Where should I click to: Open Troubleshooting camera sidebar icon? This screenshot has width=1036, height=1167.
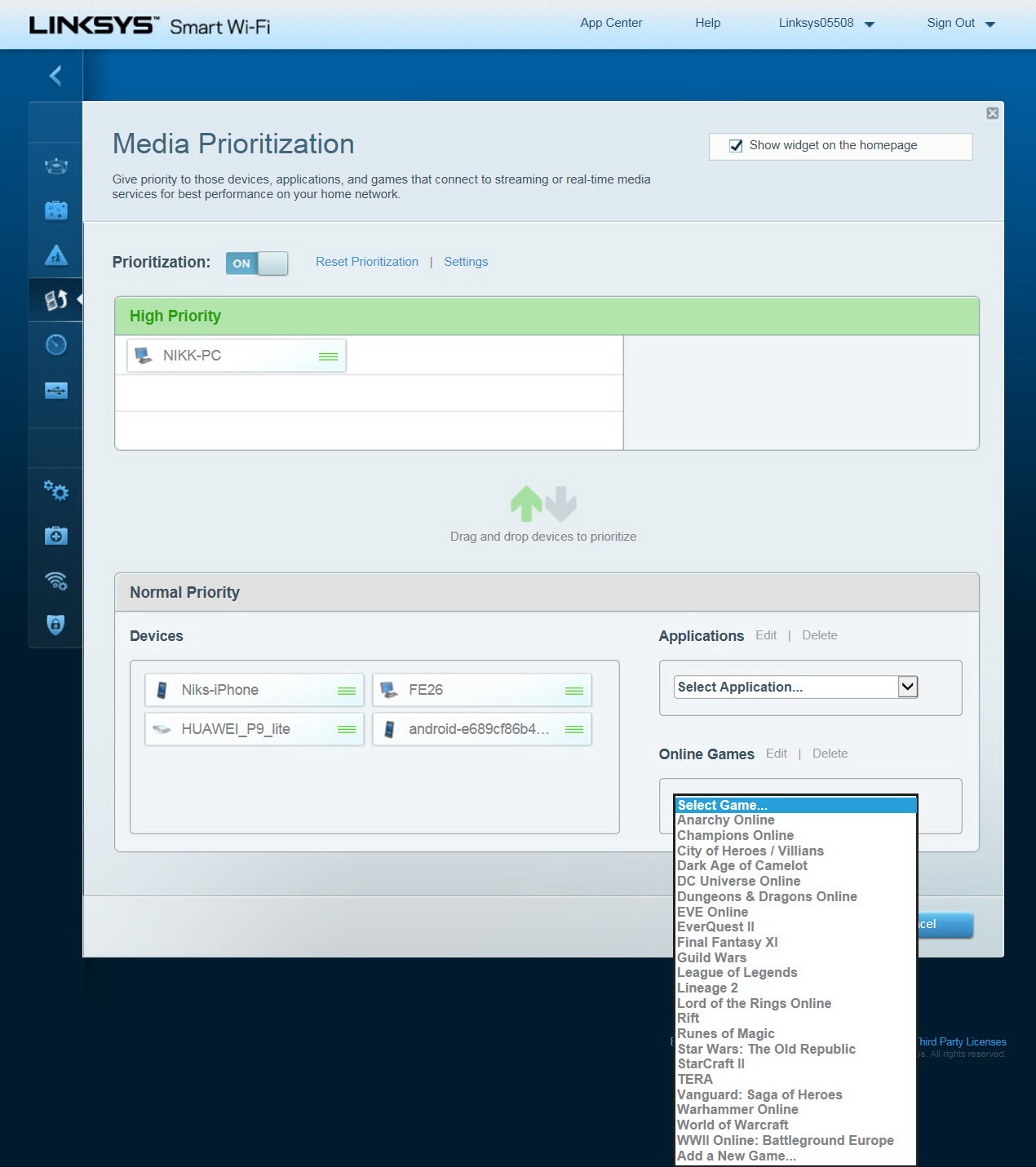[x=55, y=536]
